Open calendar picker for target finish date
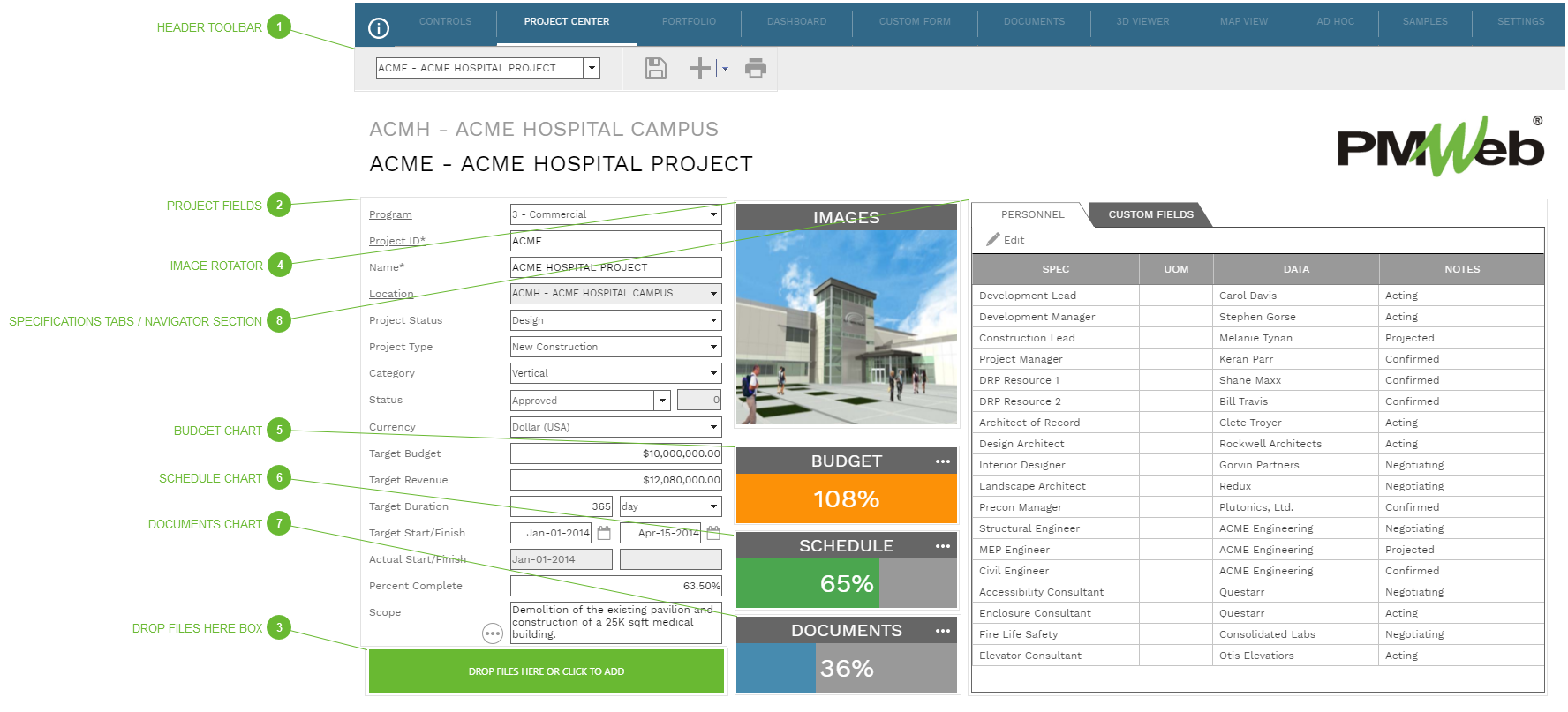Image resolution: width=1568 pixels, height=712 pixels. click(713, 533)
